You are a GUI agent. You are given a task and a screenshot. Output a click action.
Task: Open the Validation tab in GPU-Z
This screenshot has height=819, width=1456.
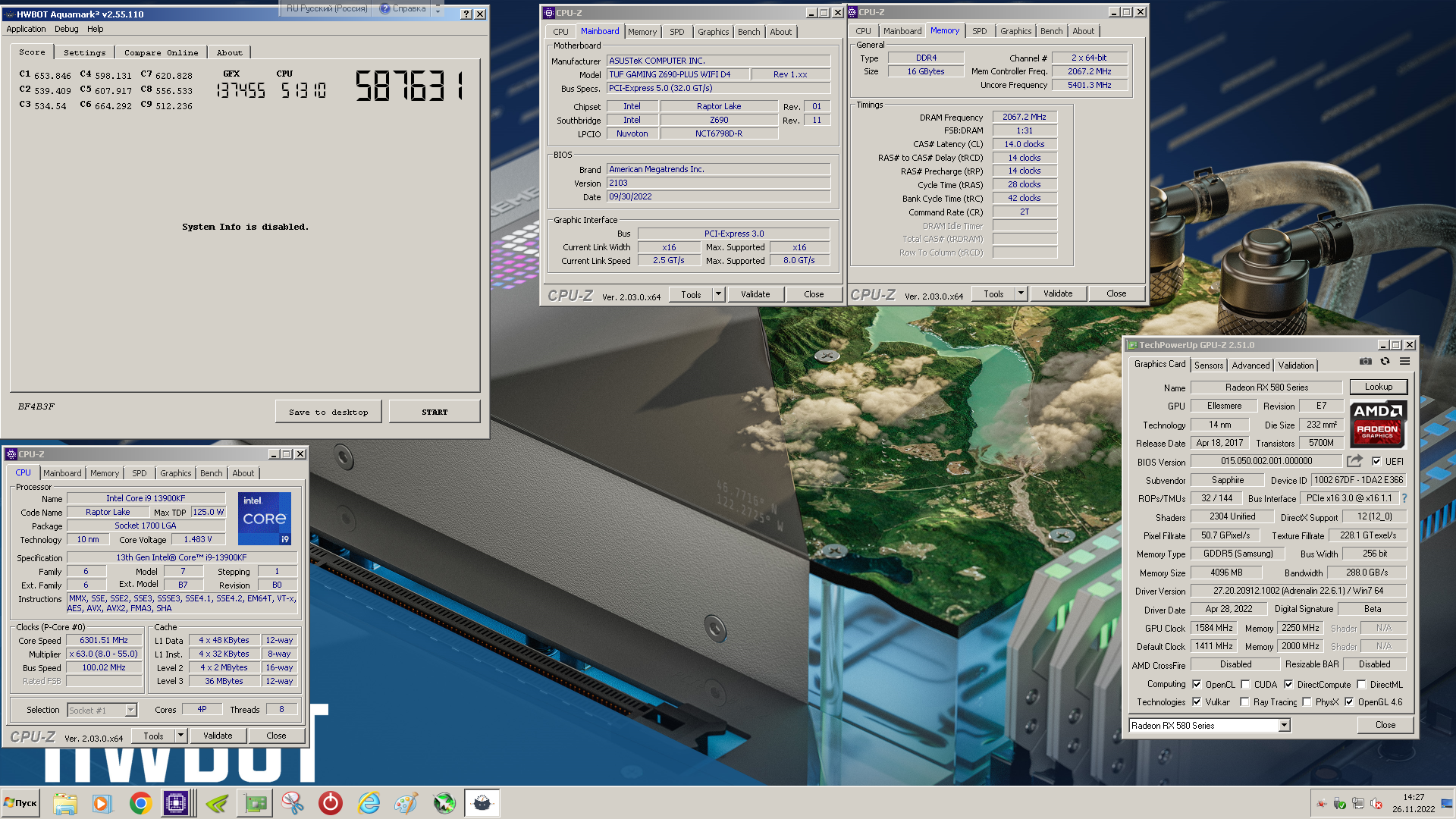[x=1295, y=365]
